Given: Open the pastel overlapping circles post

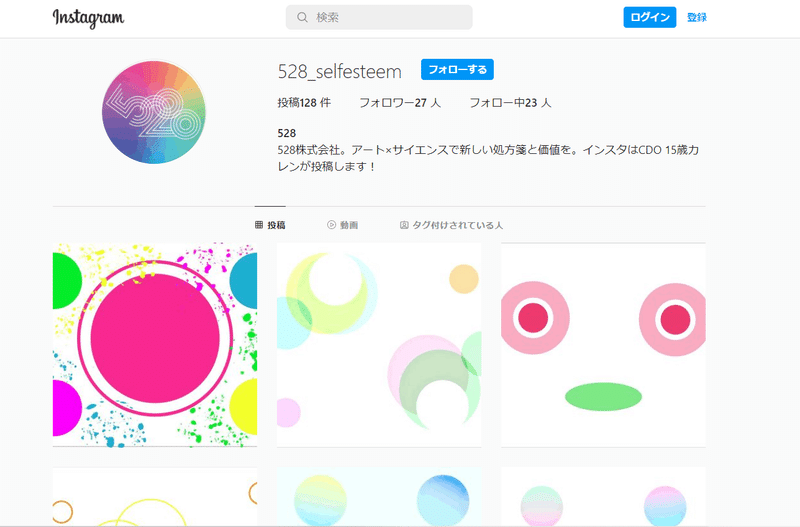Looking at the screenshot, I should click(x=379, y=345).
